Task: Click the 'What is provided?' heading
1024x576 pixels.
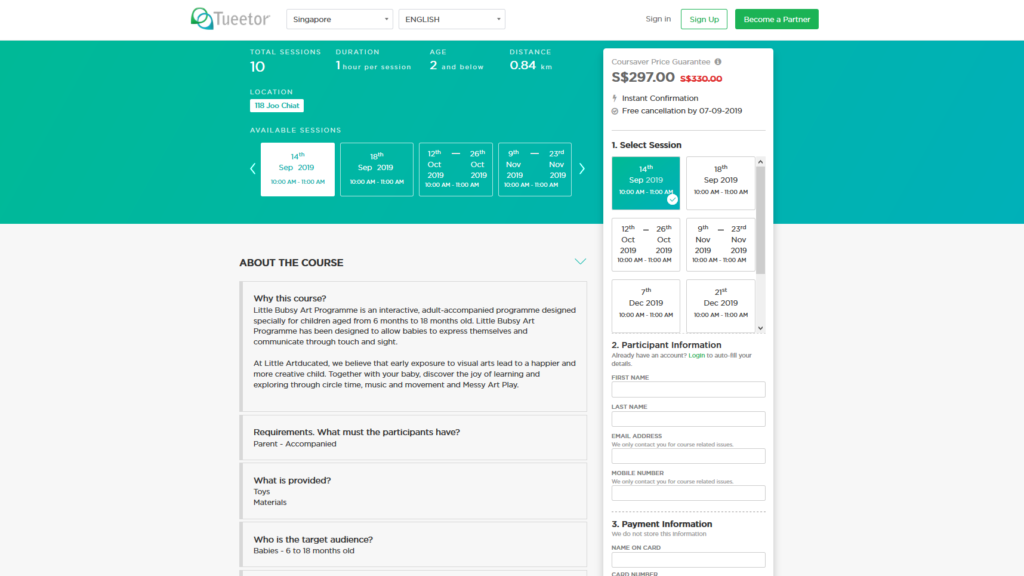Action: 292,480
